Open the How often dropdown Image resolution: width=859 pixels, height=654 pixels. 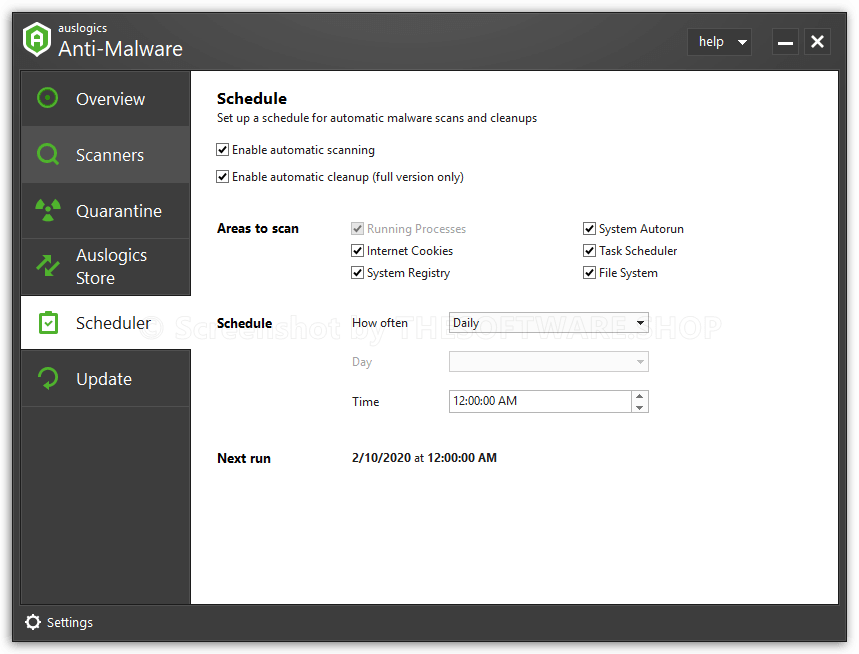tap(548, 323)
